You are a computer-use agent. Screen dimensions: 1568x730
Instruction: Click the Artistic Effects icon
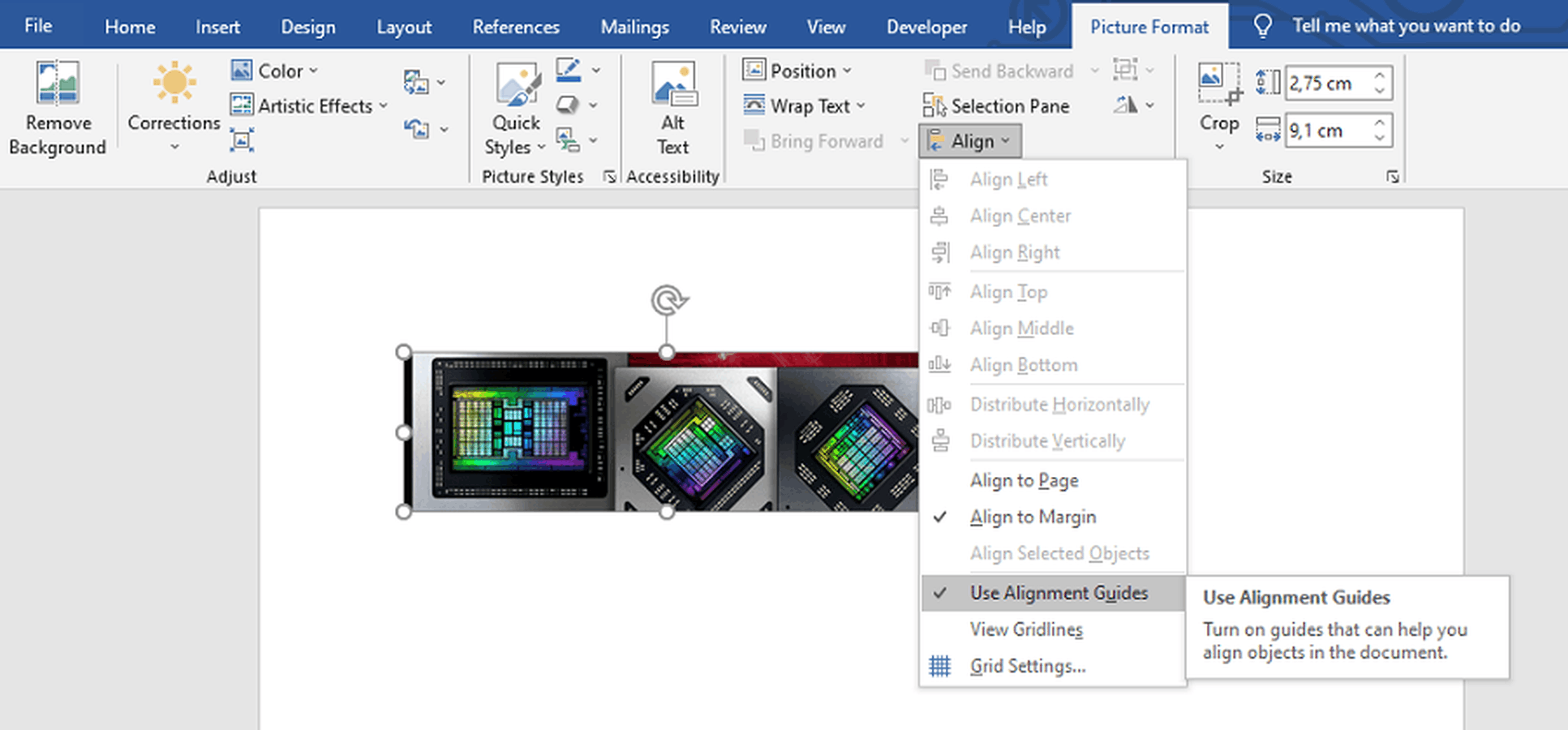(242, 105)
